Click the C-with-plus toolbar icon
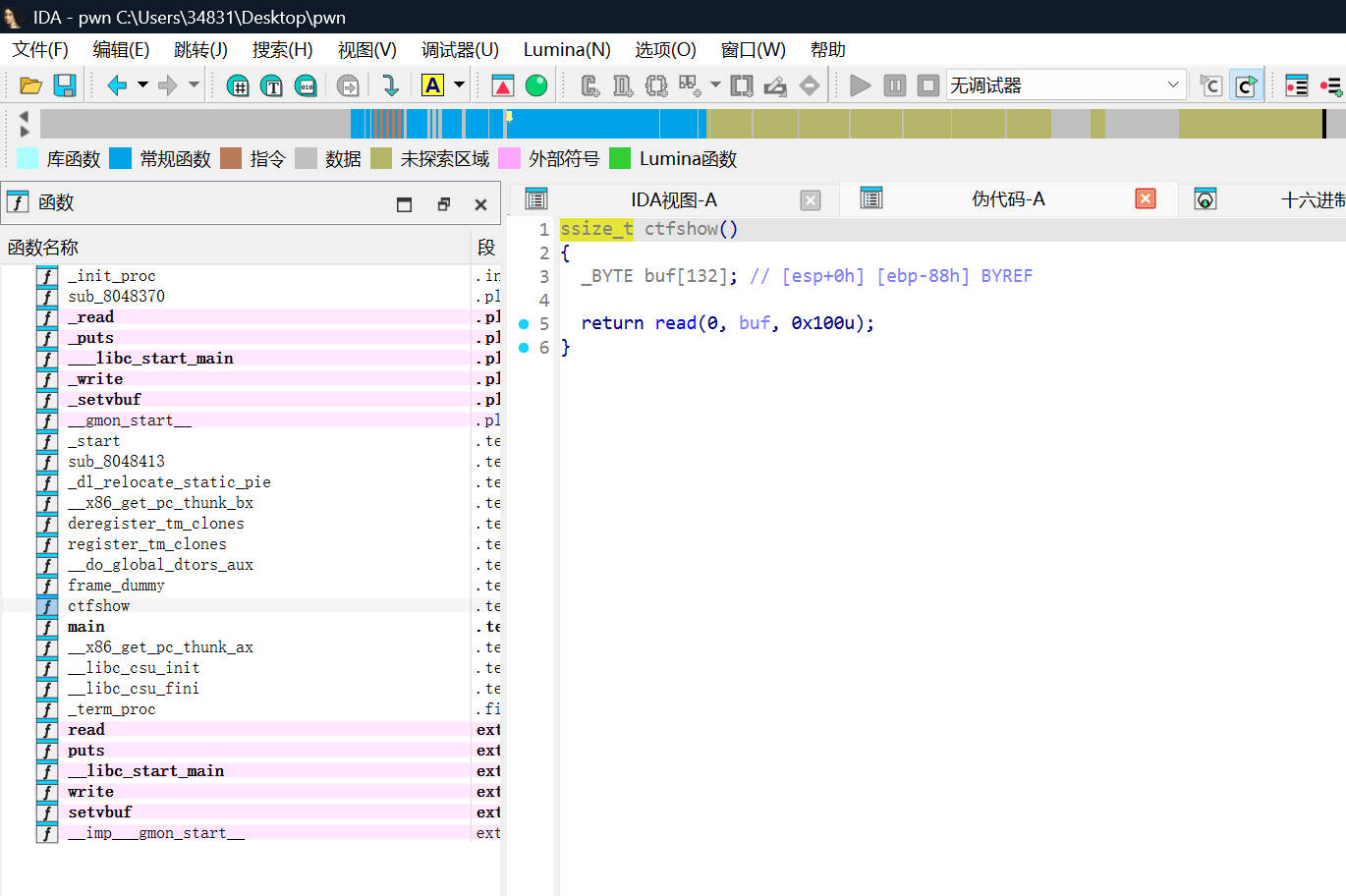This screenshot has height=896, width=1346. (x=589, y=85)
